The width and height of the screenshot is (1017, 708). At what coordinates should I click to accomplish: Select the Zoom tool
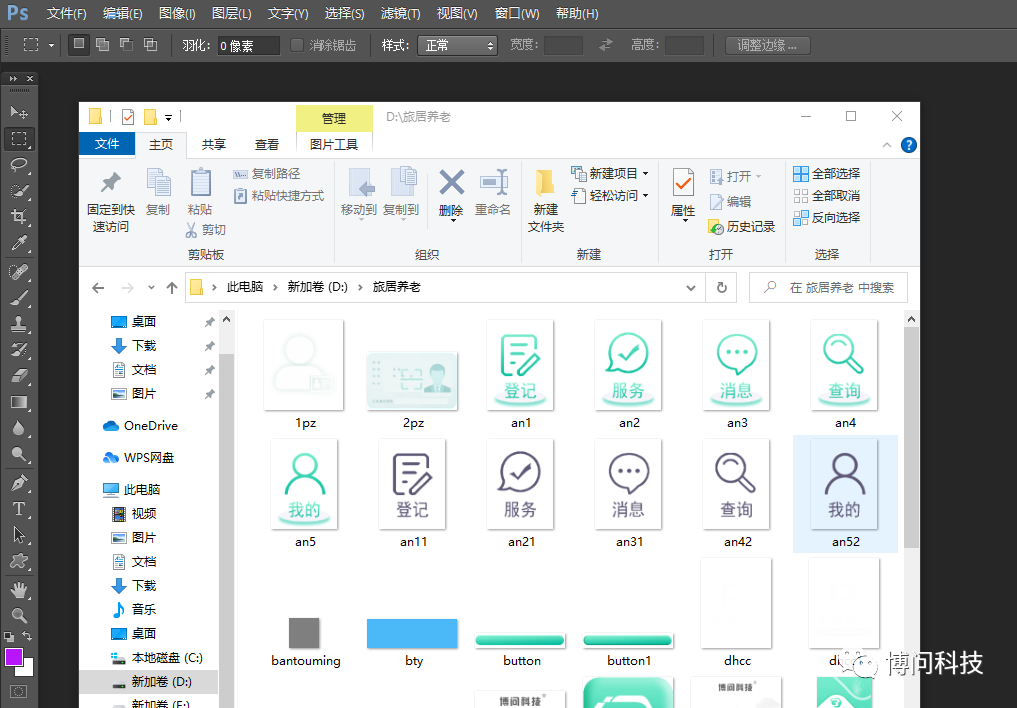point(19,615)
